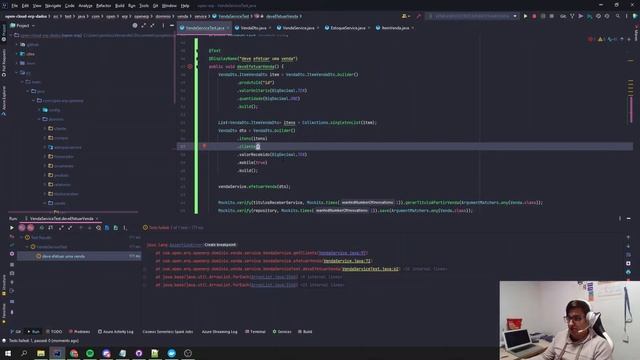Collapse all nodes in the Project panel
The image size is (640, 360).
pyautogui.click(x=152, y=25)
